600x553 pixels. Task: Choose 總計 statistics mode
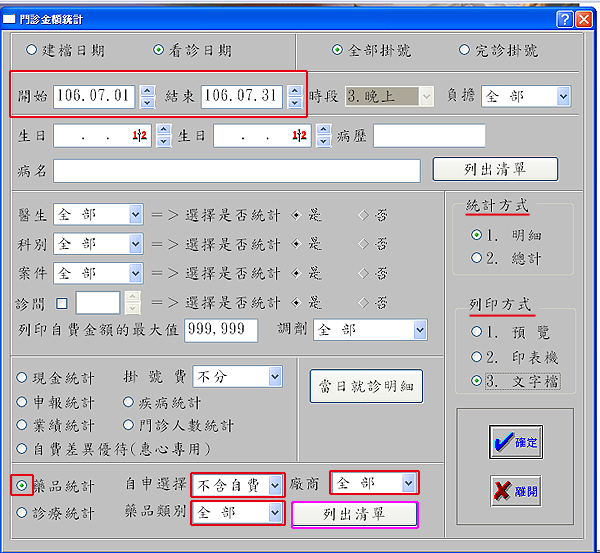pos(476,258)
